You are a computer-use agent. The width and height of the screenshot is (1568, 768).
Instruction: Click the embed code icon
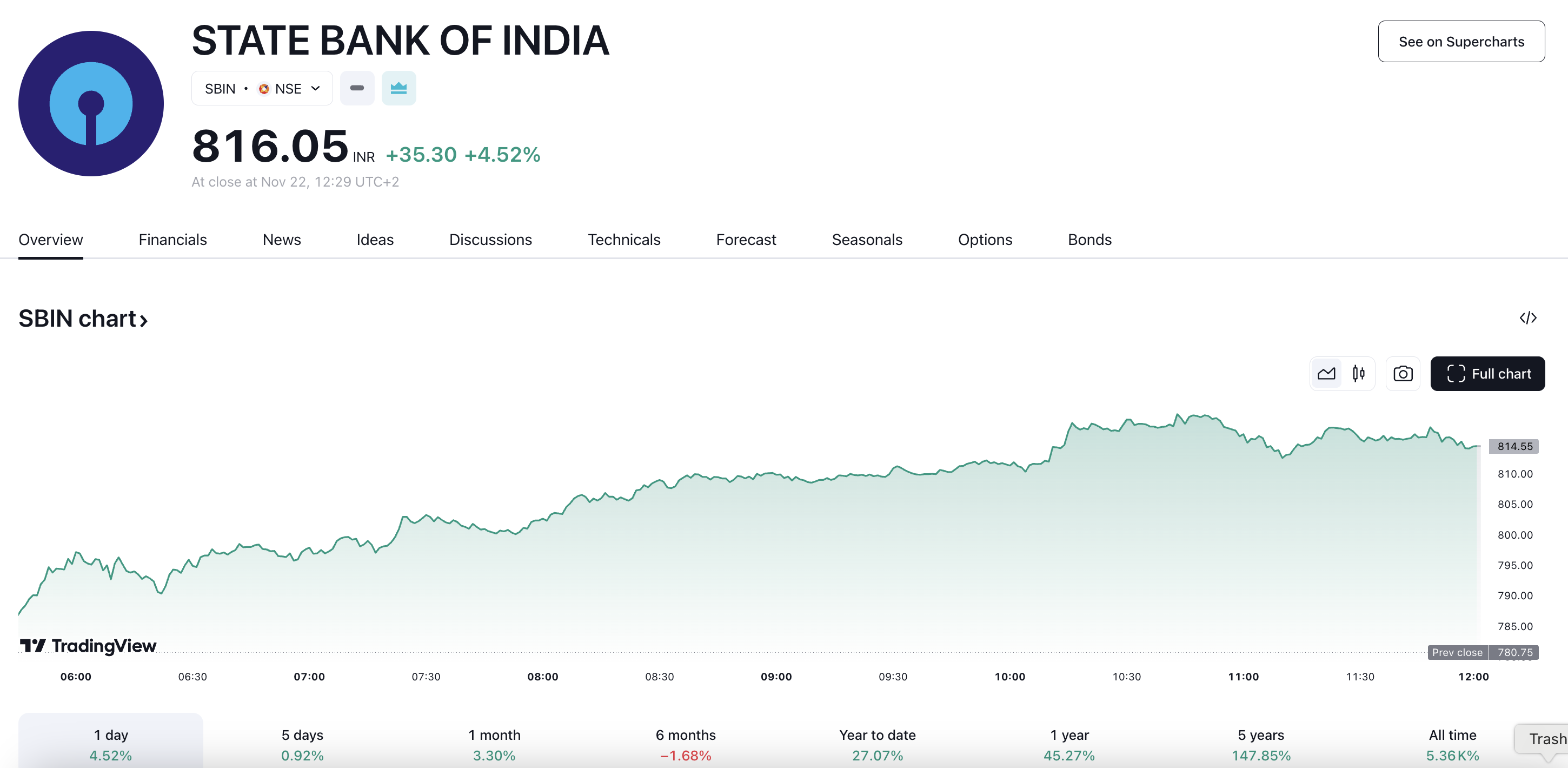1527,318
